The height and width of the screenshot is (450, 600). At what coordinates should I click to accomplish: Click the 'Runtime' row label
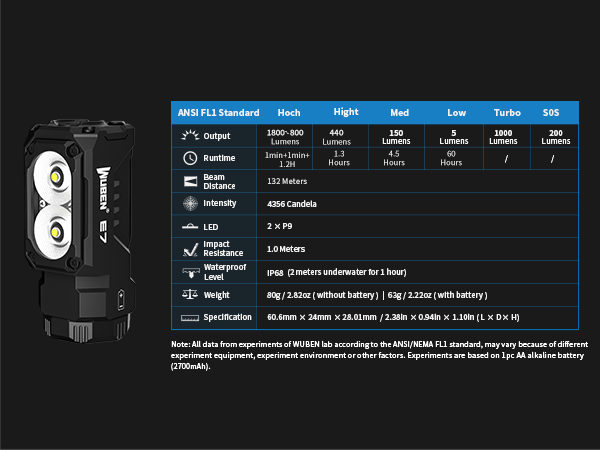pyautogui.click(x=219, y=158)
